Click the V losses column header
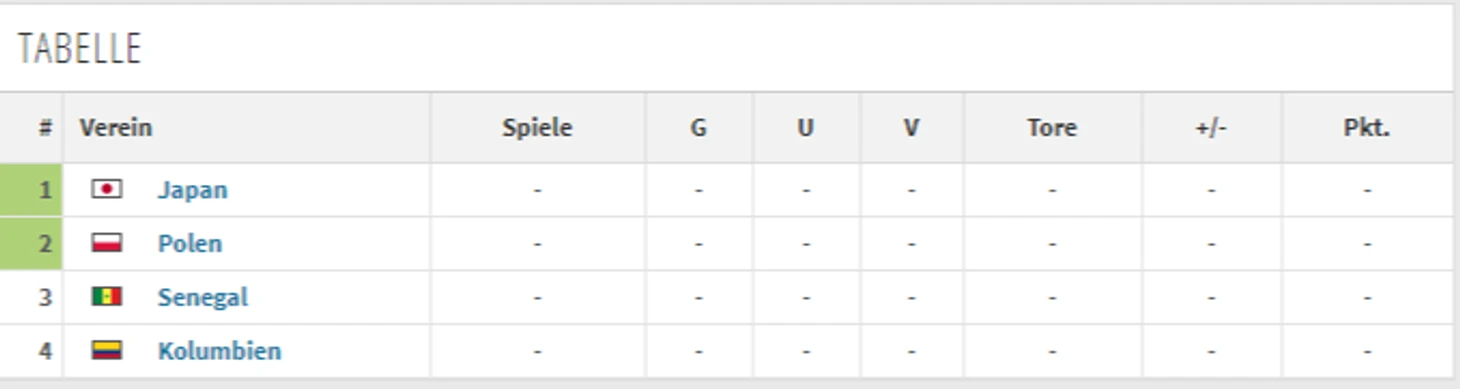1460x389 pixels. (x=911, y=128)
